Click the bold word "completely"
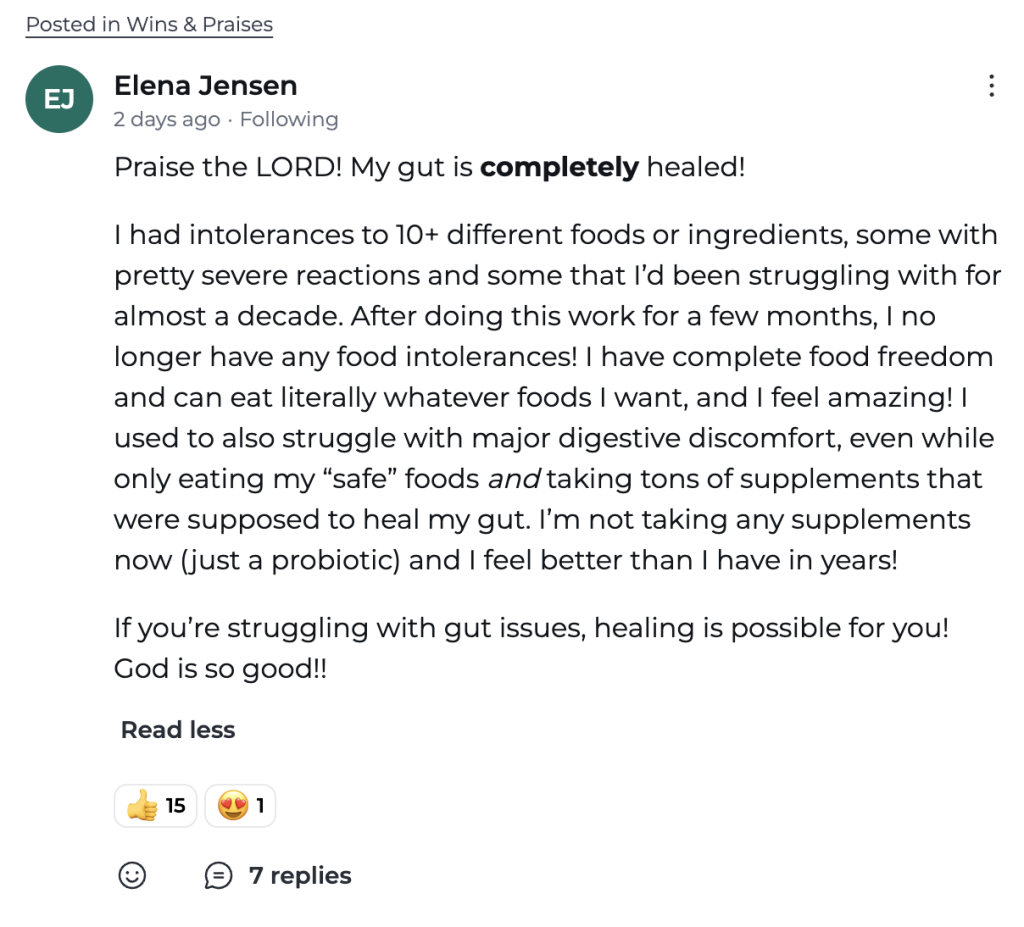This screenshot has height=927, width=1024. [559, 167]
